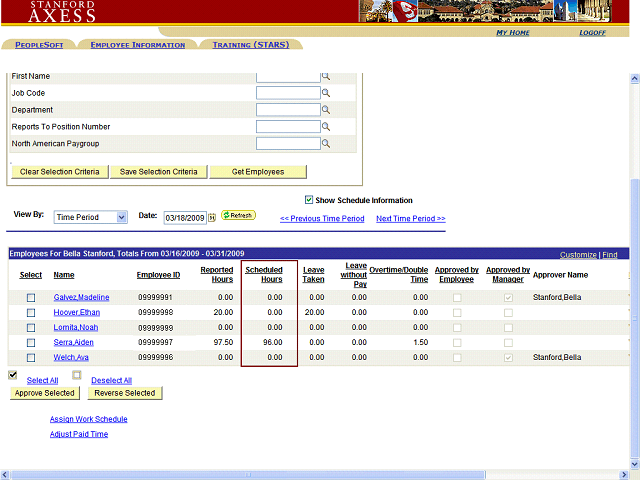Viewport: 640px width, 480px height.
Task: Toggle Show Schedule Information checkbox
Action: (309, 200)
